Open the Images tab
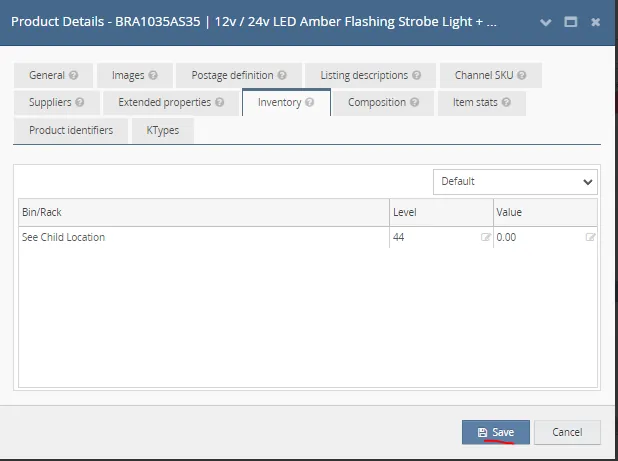Image resolution: width=618 pixels, height=461 pixels. pyautogui.click(x=135, y=75)
